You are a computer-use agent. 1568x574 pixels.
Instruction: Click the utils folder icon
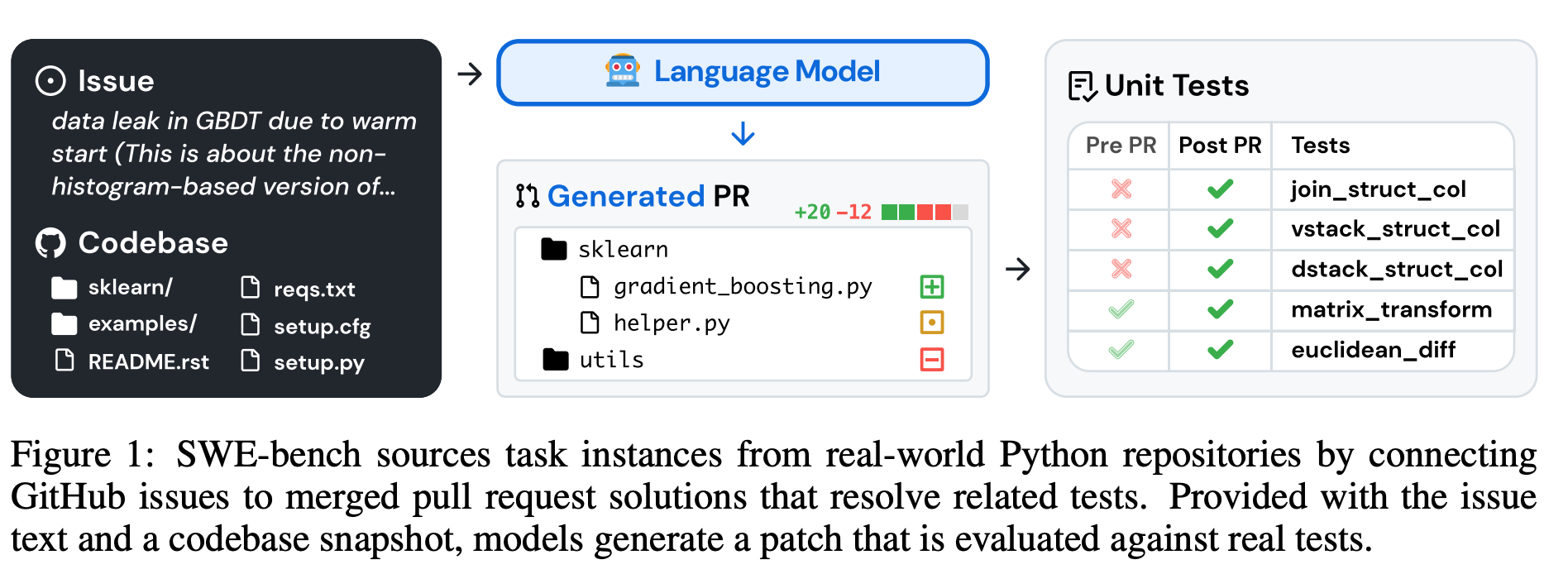(556, 359)
